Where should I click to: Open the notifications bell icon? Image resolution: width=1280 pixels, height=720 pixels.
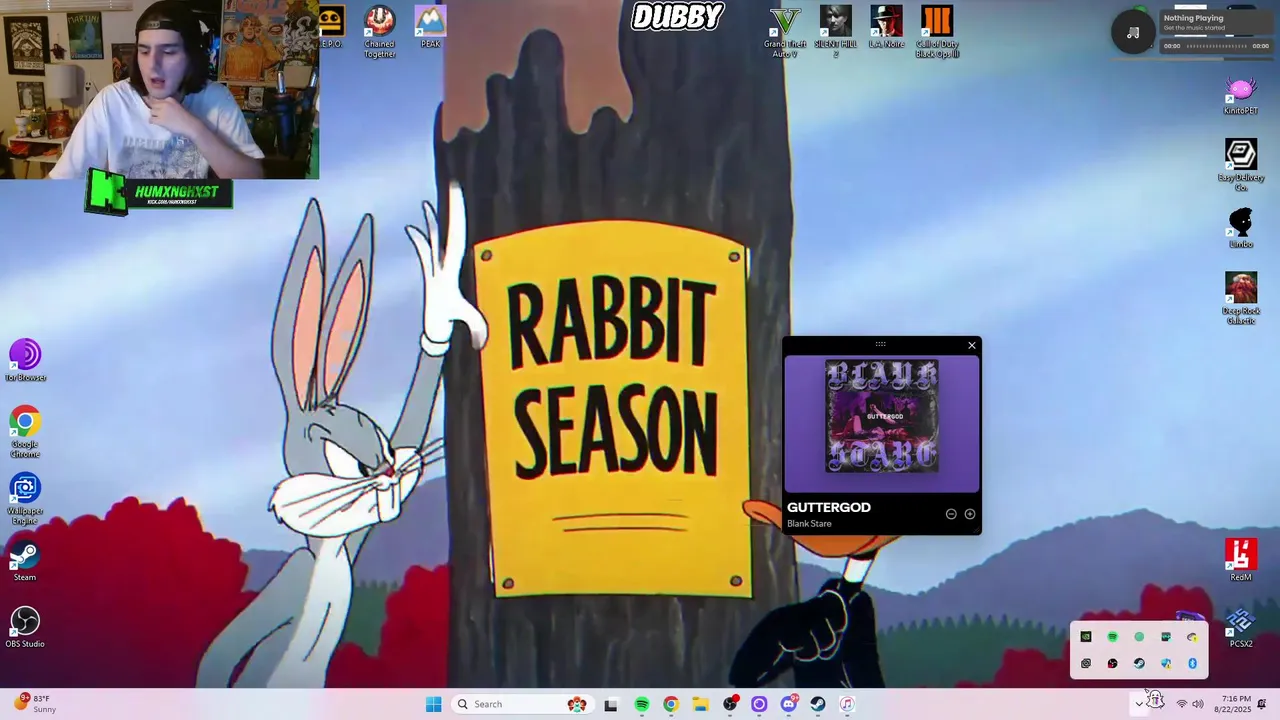1262,704
